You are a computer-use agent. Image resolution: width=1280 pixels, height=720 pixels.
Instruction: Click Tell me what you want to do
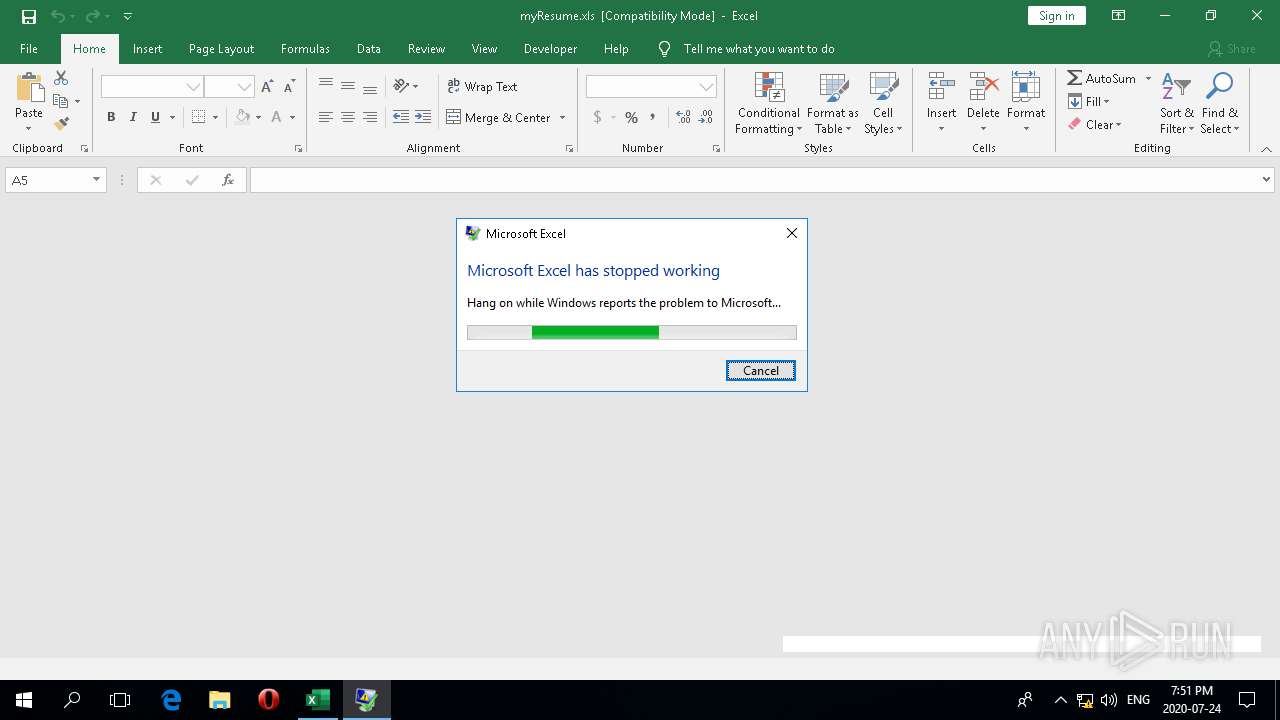click(x=759, y=48)
